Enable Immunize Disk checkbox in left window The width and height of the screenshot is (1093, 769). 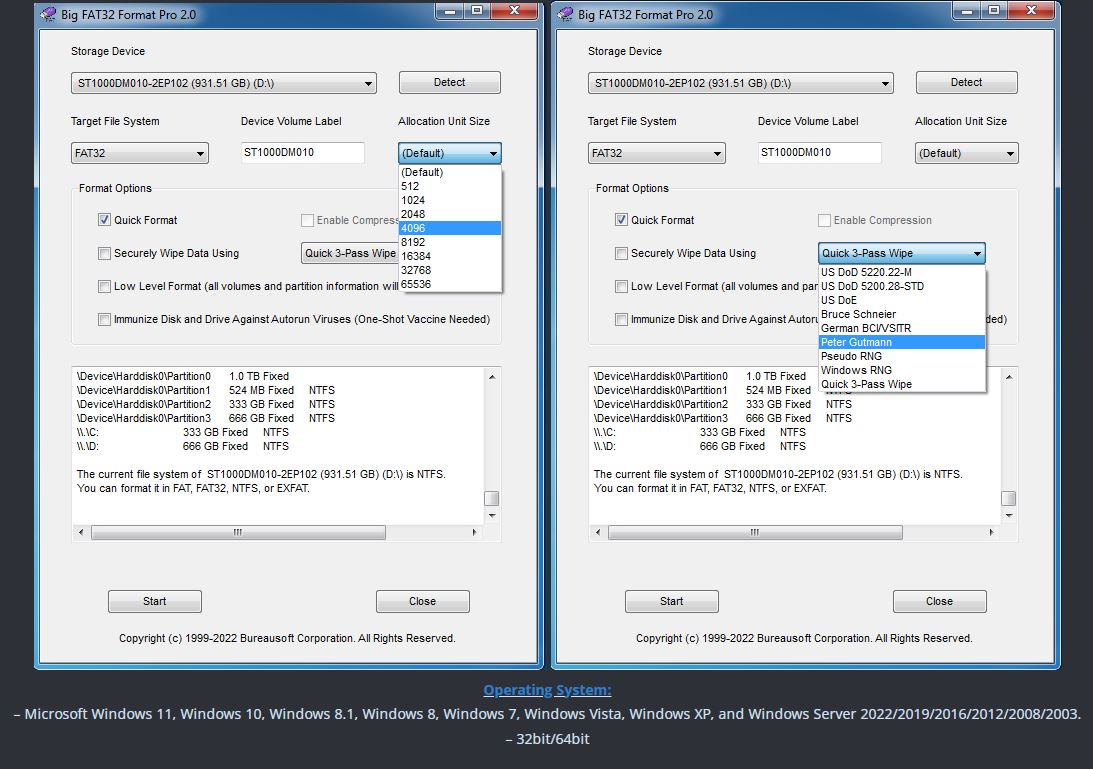[104, 319]
